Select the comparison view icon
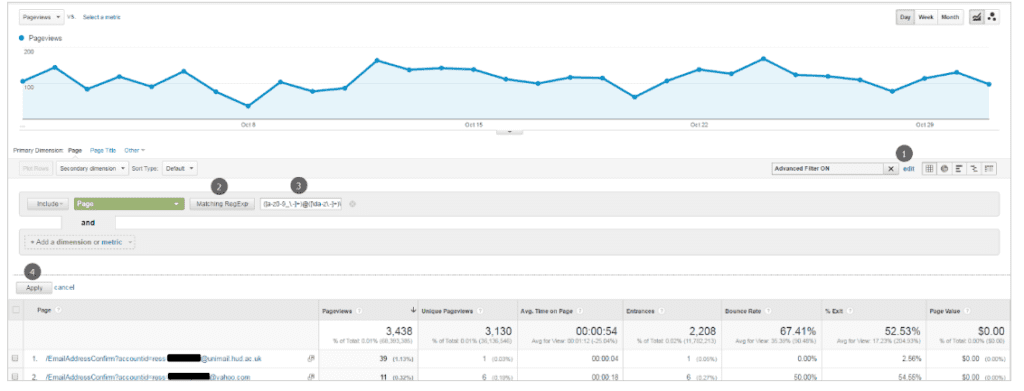This screenshot has width=1024, height=391. click(x=974, y=168)
